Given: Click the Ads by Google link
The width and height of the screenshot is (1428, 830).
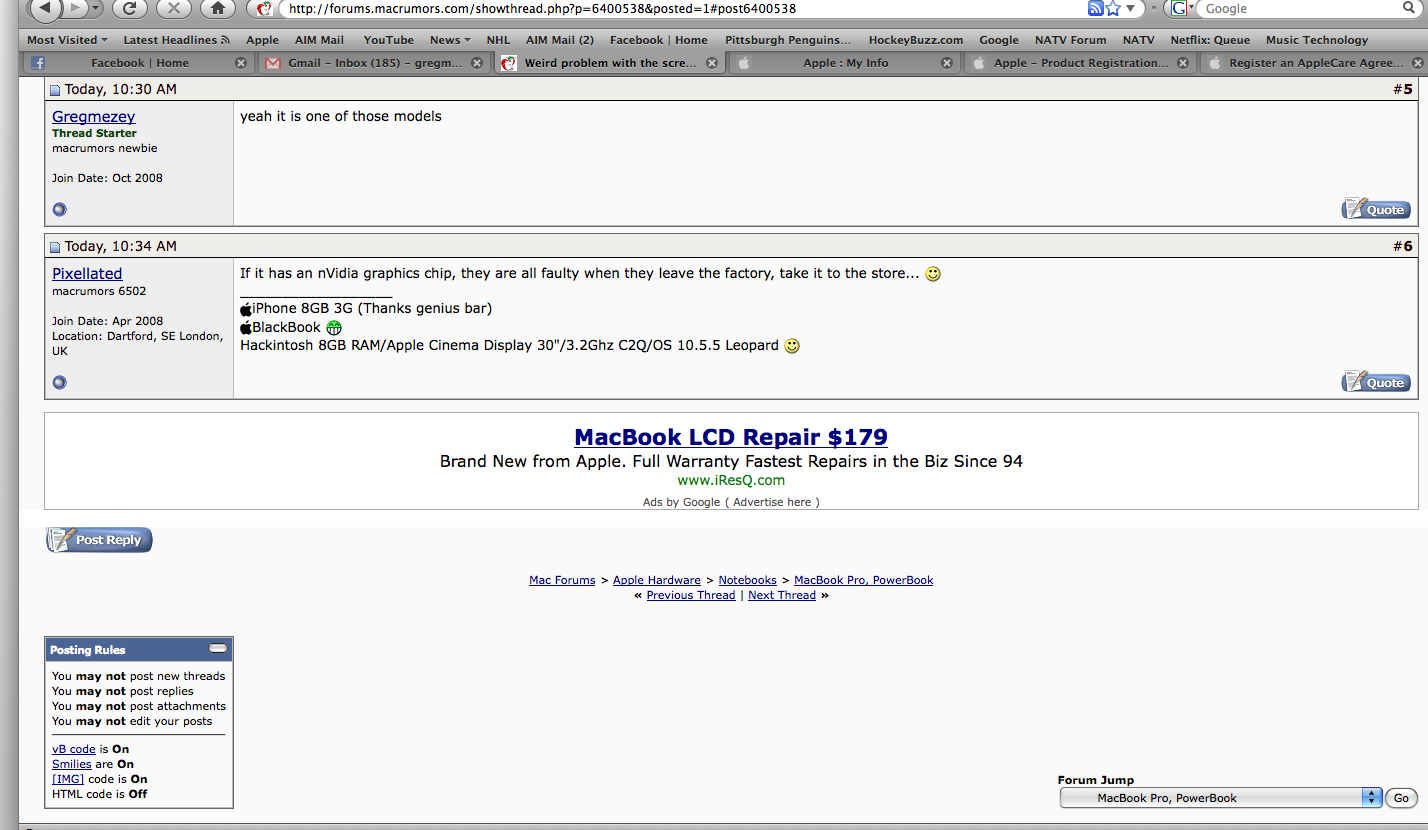Looking at the screenshot, I should coord(681,502).
